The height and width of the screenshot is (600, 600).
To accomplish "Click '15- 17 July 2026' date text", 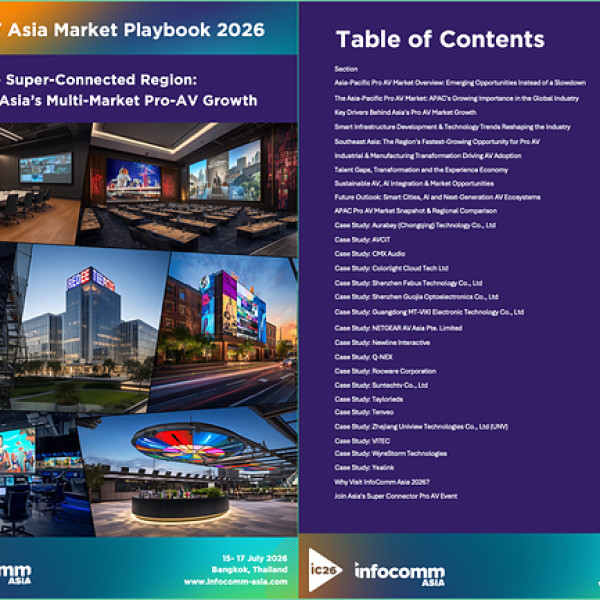I will tap(255, 558).
